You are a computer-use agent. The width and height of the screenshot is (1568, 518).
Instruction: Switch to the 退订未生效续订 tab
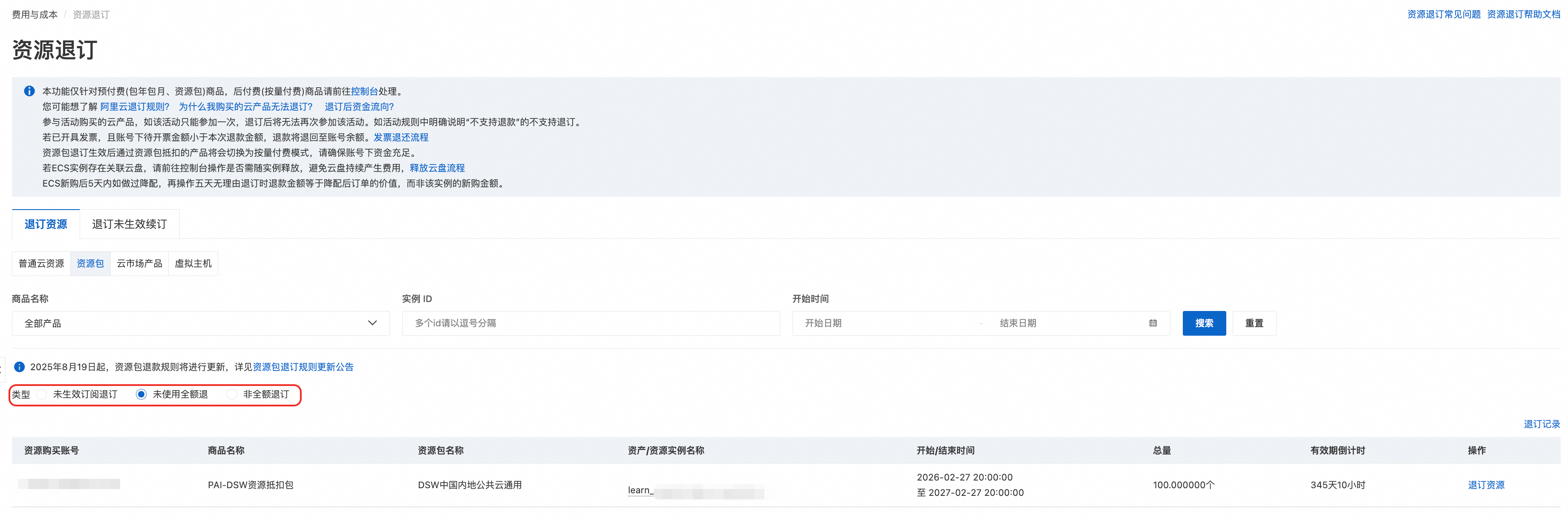pos(129,224)
